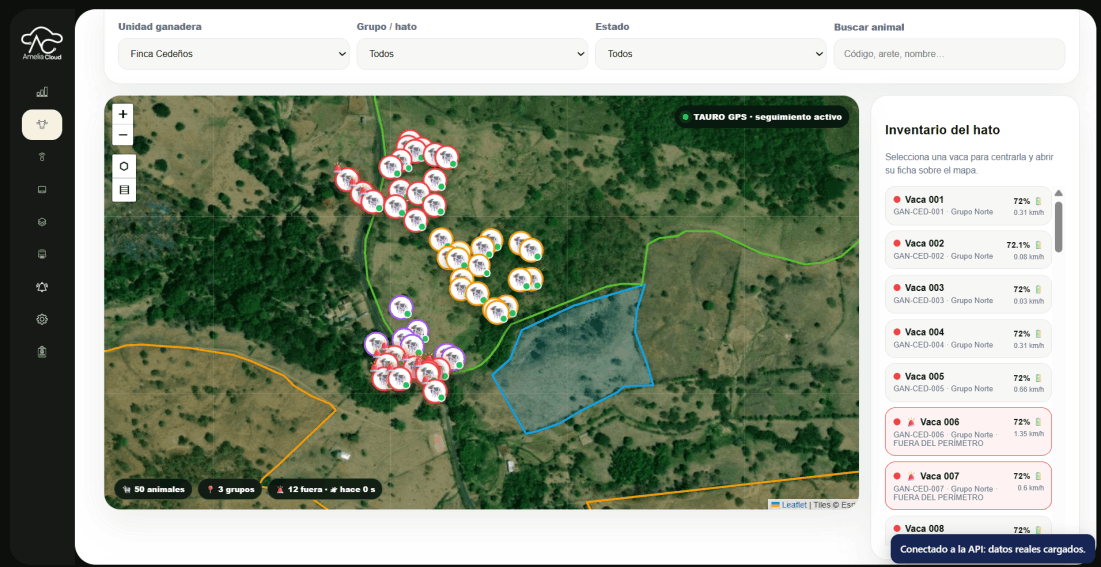Click the inventory scrollbar up arrow
The width and height of the screenshot is (1101, 567).
[1058, 193]
